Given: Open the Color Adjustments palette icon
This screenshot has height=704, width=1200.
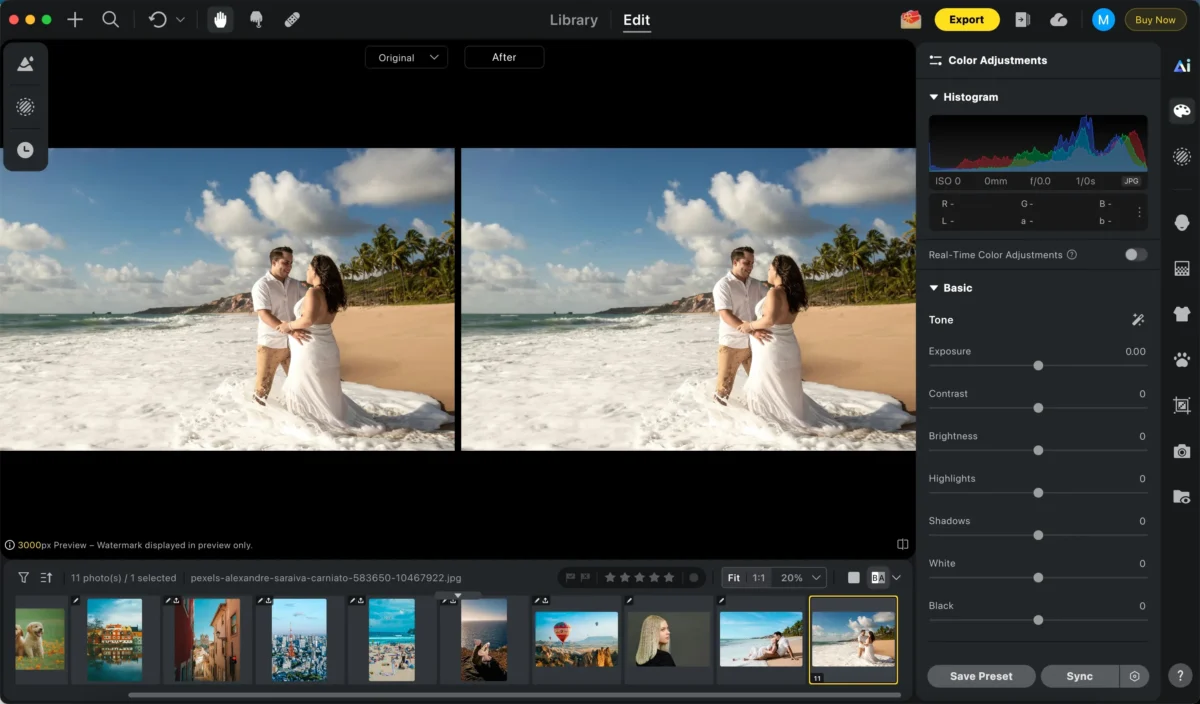Looking at the screenshot, I should 1182,110.
